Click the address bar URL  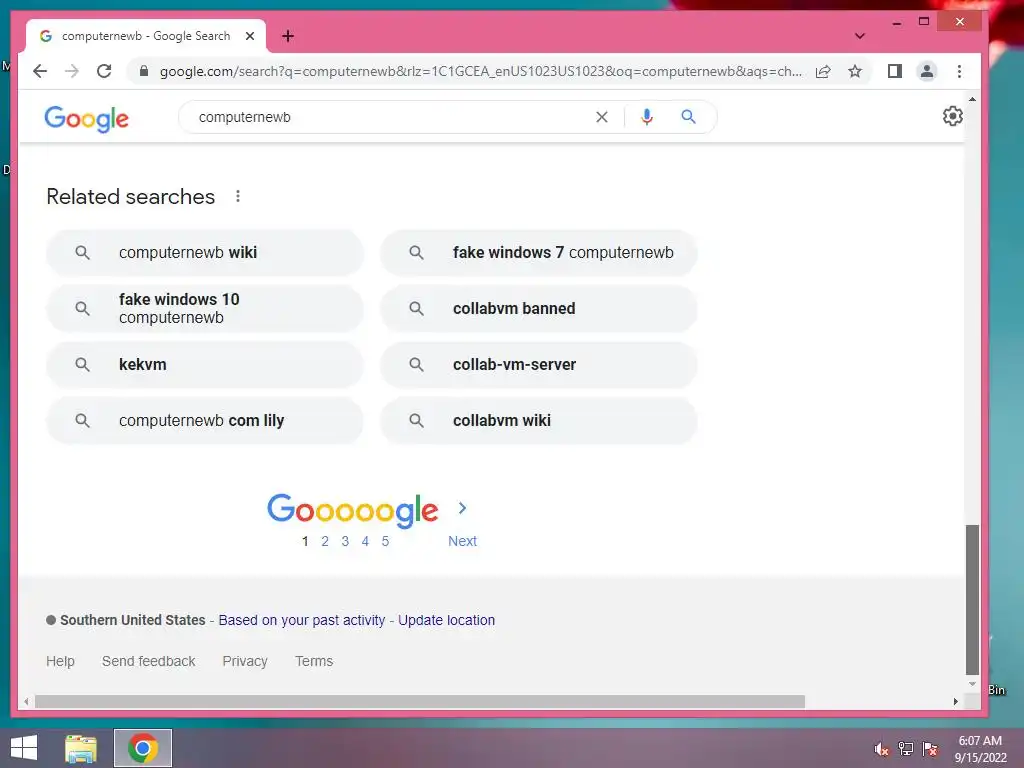coord(480,71)
